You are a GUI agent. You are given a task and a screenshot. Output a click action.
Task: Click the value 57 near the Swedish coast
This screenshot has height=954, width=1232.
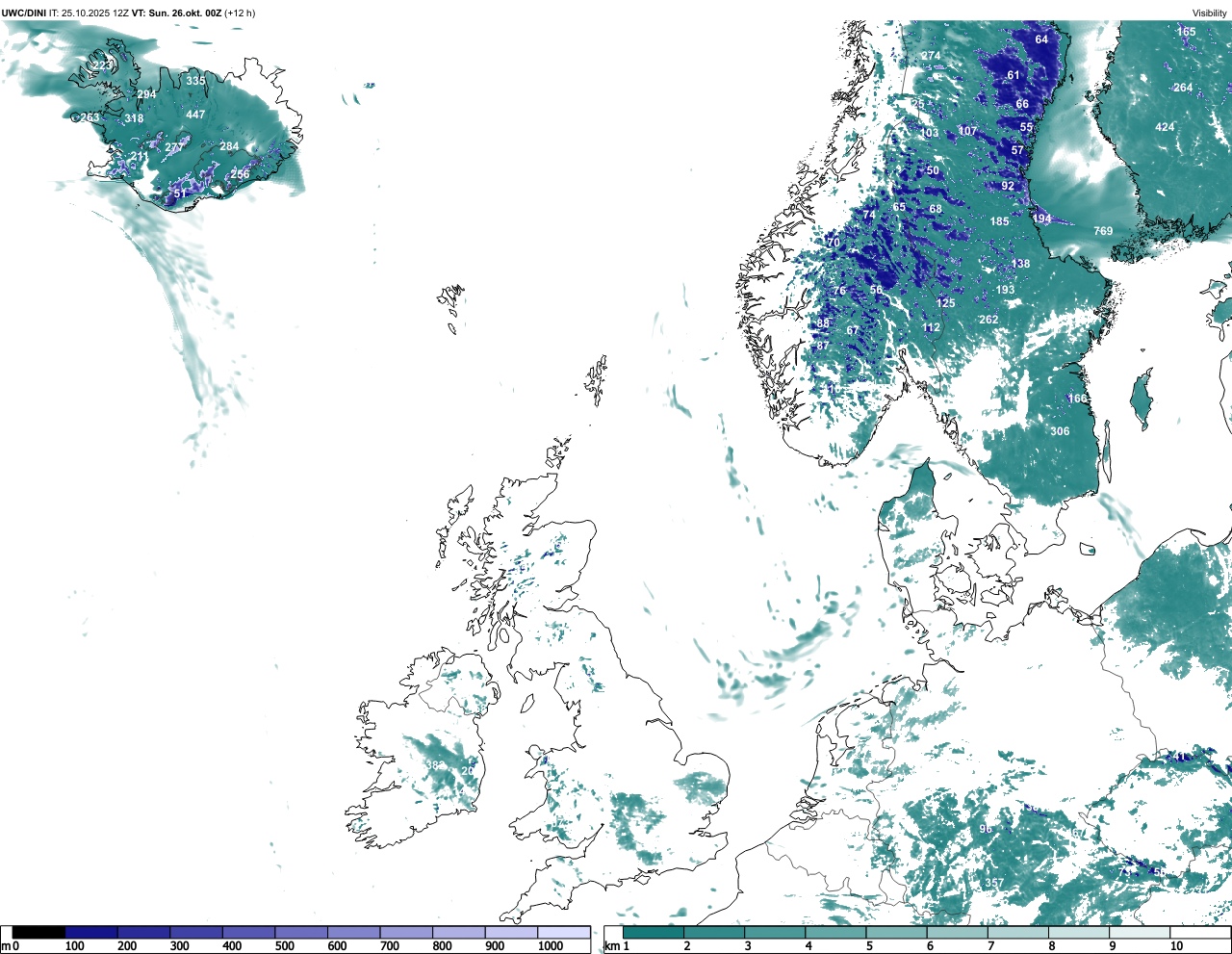1017,150
